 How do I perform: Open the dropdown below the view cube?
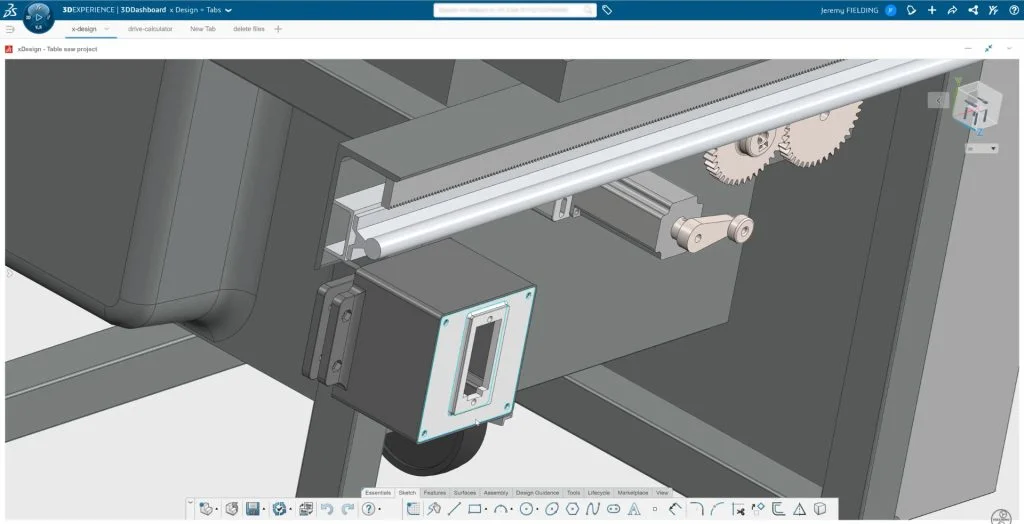point(981,148)
